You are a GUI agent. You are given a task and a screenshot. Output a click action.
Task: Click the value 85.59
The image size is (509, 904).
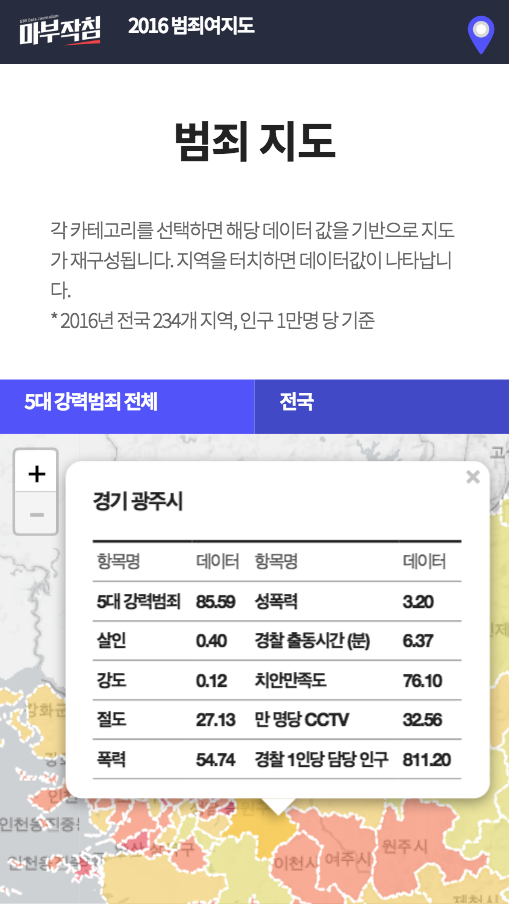pos(215,602)
